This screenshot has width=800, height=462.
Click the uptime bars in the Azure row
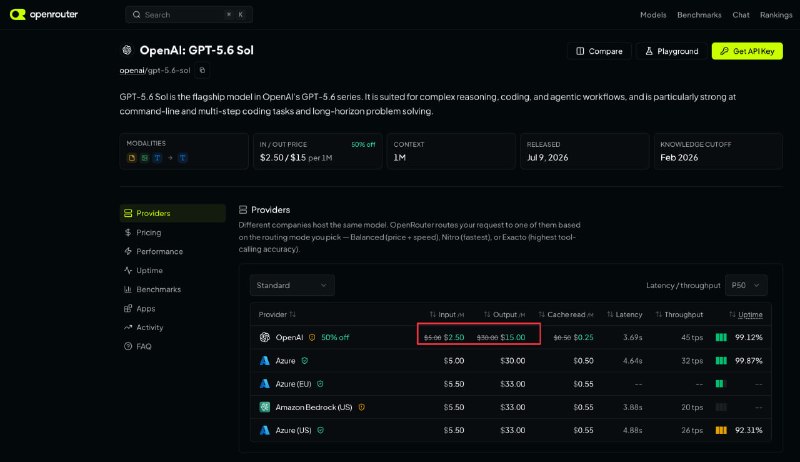(721, 361)
